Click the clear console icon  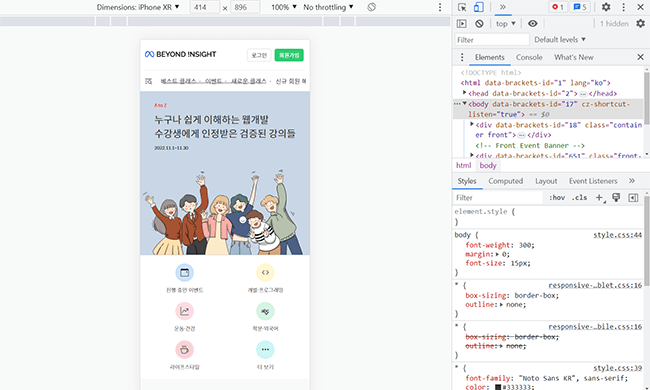pos(479,24)
